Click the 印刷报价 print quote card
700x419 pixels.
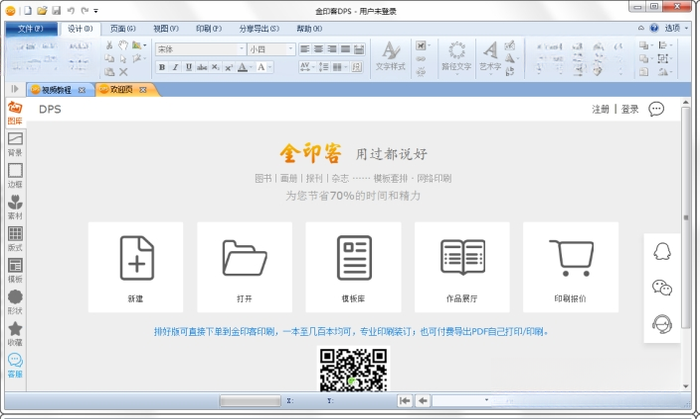[571, 267]
